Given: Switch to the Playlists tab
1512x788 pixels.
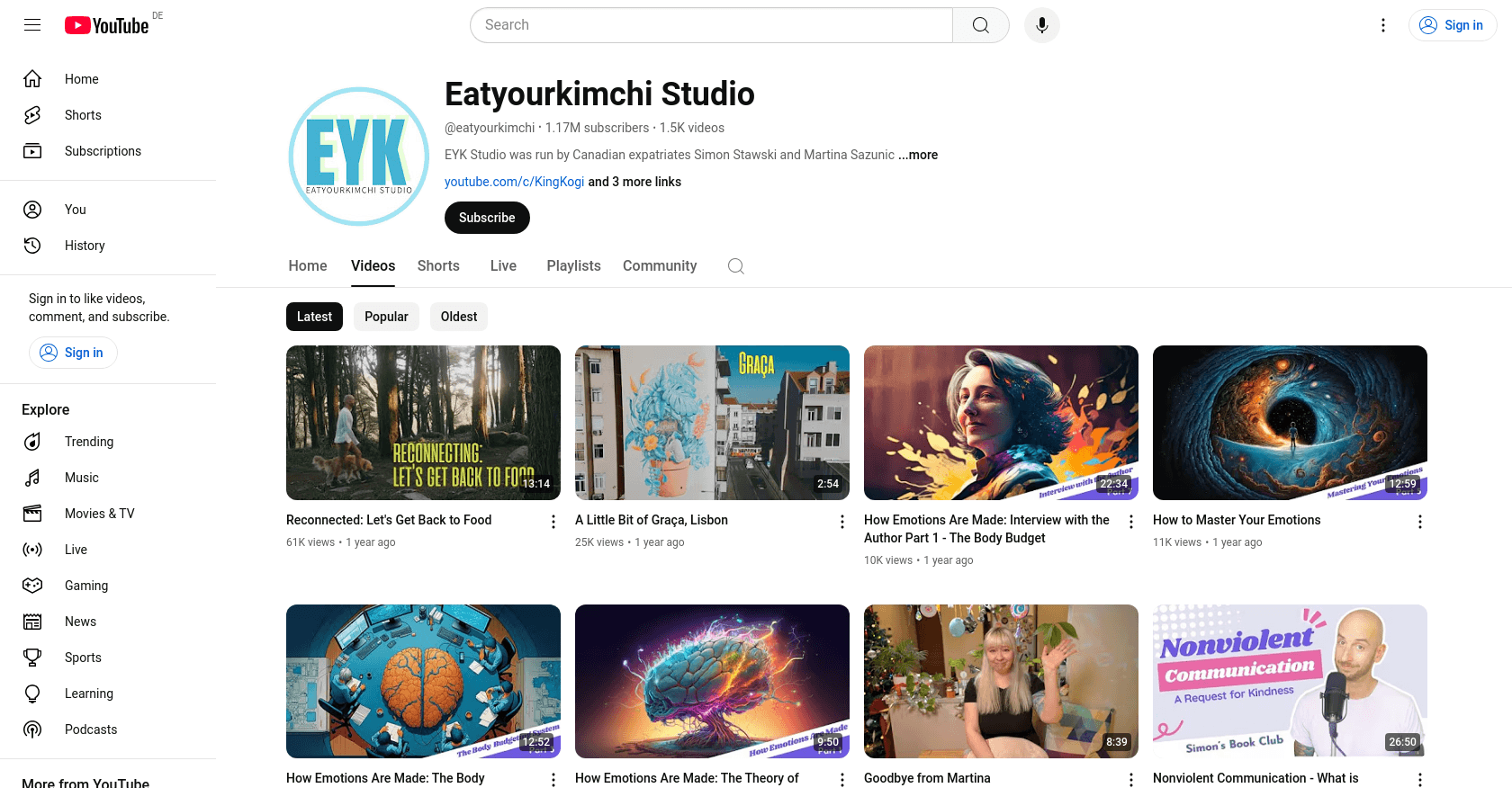Looking at the screenshot, I should [573, 266].
